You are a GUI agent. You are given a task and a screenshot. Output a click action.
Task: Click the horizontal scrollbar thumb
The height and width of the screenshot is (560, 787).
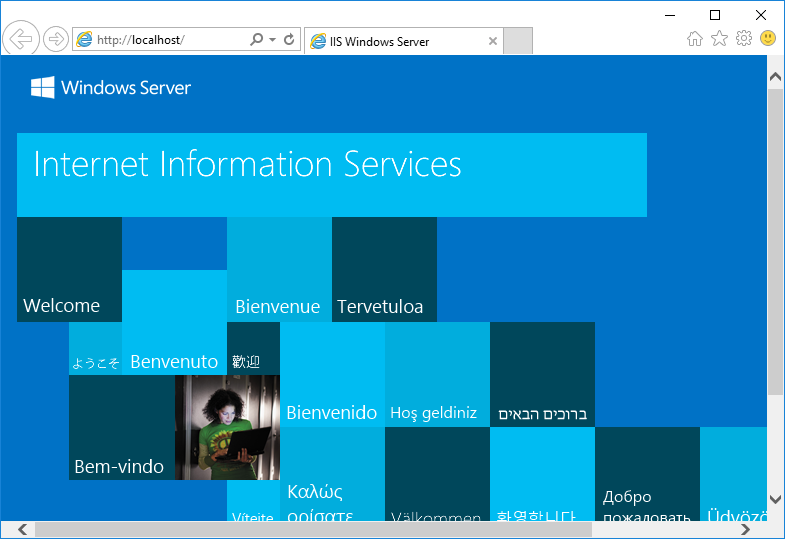pos(313,529)
